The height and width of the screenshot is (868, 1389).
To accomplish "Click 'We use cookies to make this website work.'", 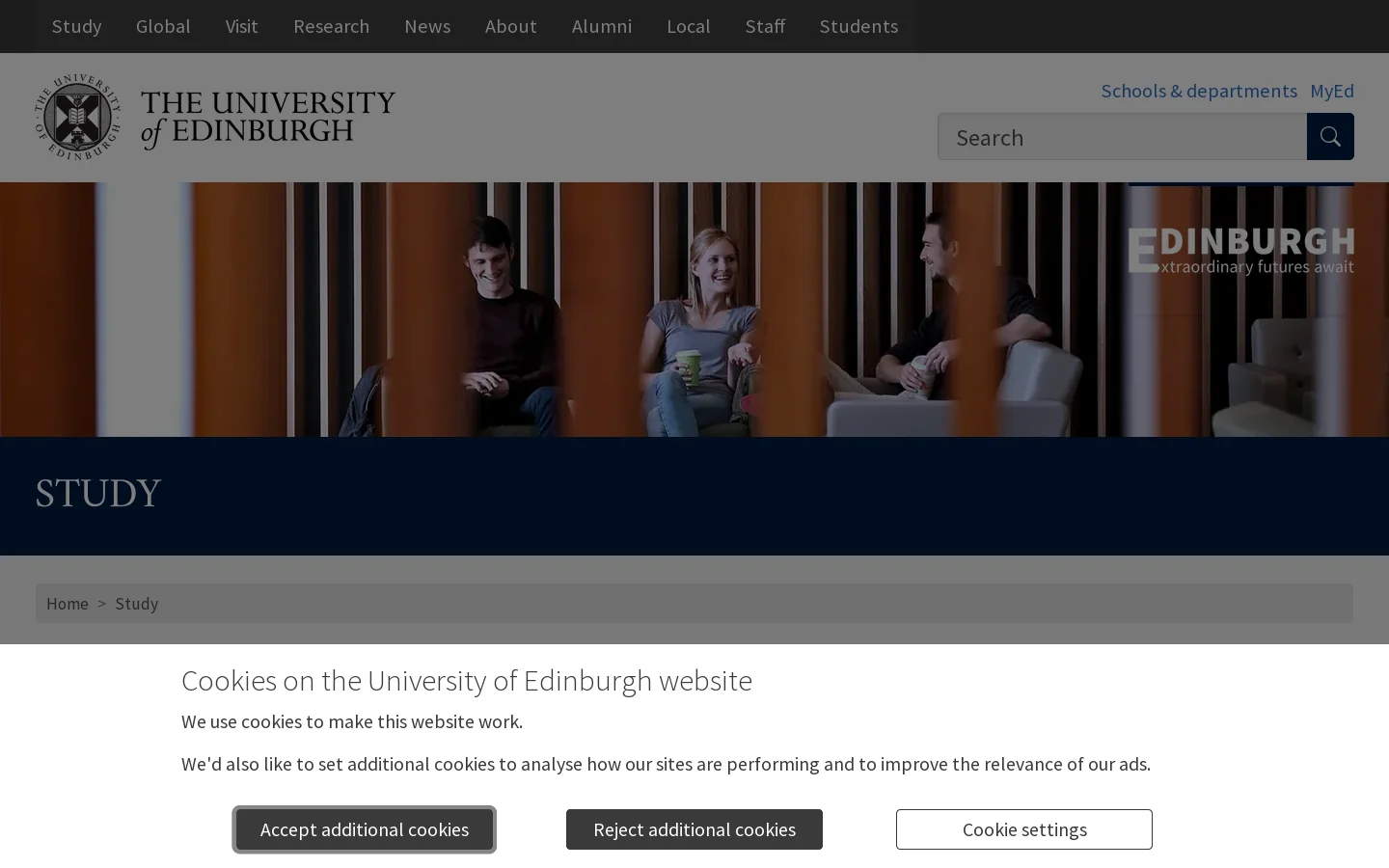I will [x=352, y=721].
